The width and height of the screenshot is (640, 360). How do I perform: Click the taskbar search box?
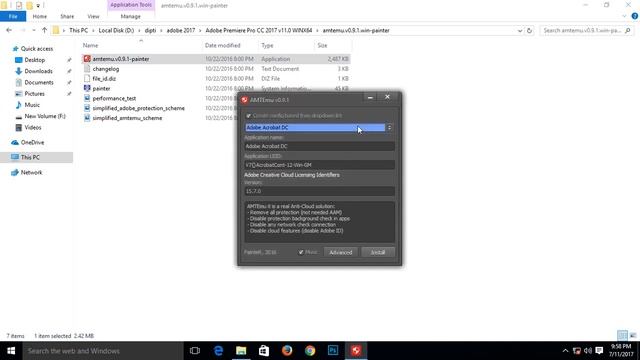tap(103, 351)
